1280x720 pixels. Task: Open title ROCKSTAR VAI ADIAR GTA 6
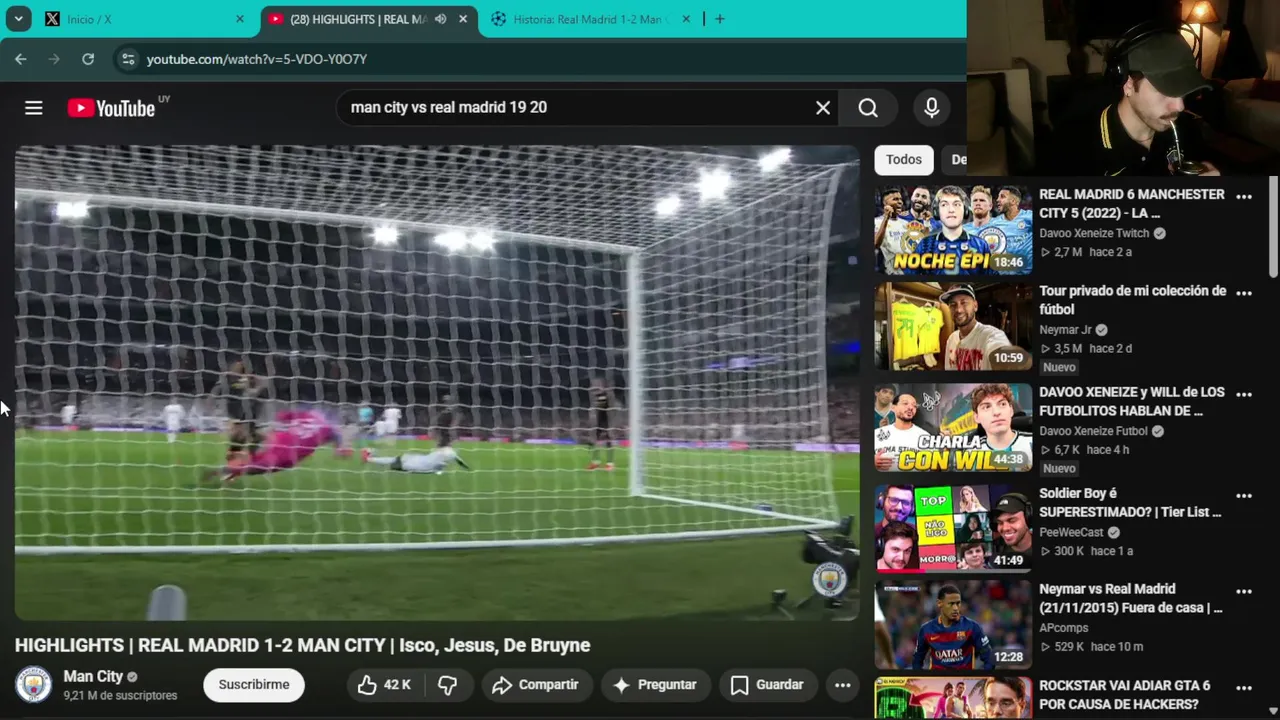point(1125,695)
